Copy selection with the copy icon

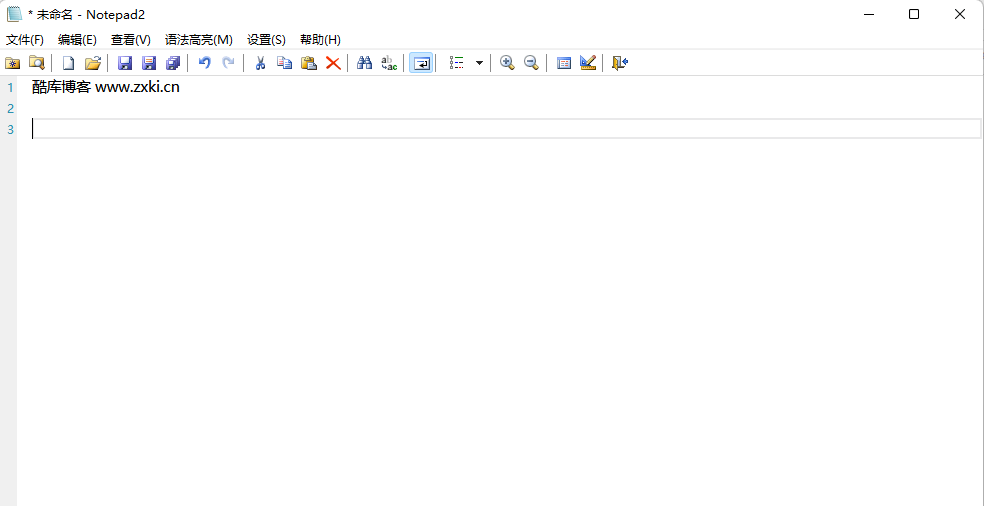point(285,63)
